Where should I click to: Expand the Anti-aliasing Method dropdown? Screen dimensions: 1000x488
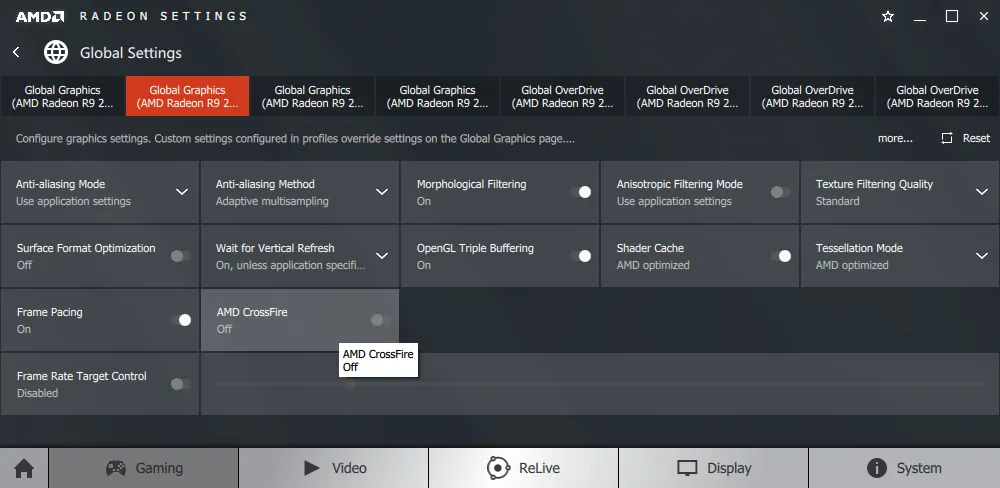pyautogui.click(x=382, y=192)
